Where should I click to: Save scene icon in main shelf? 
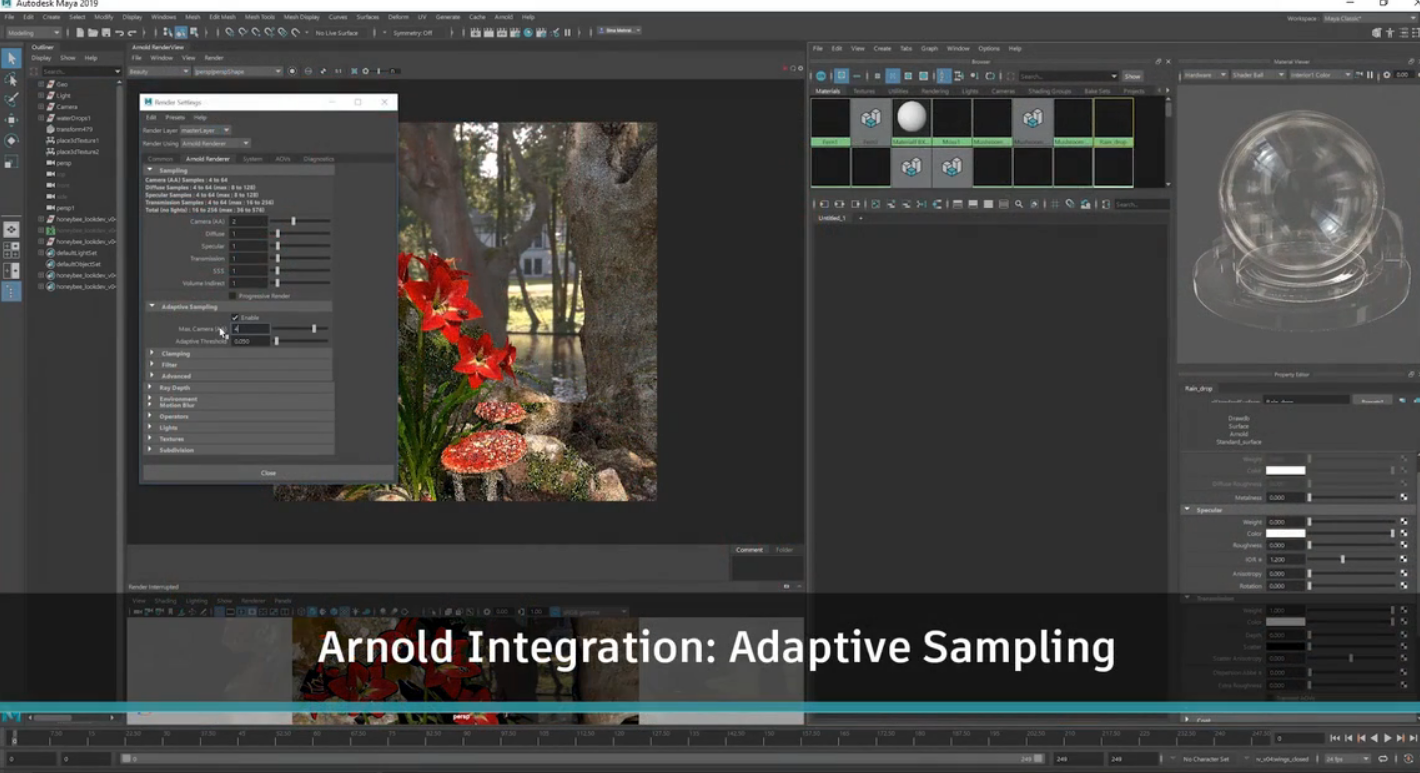105,33
